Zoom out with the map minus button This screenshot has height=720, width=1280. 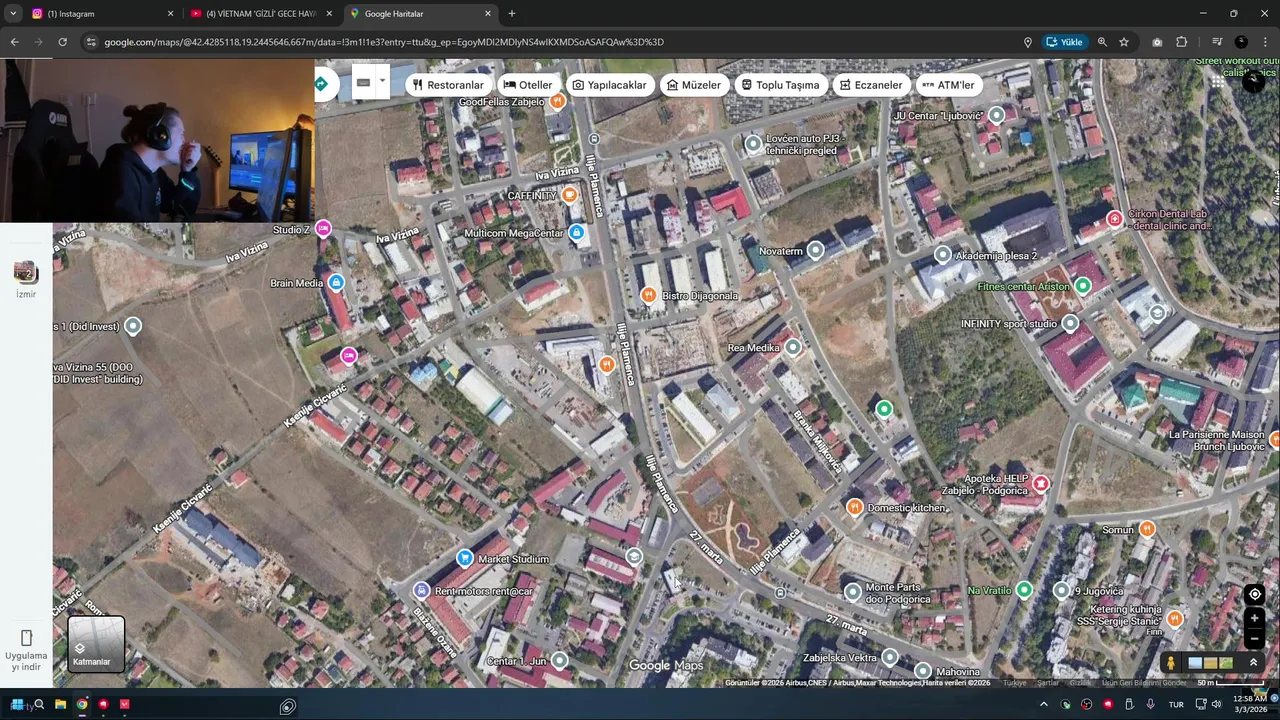pyautogui.click(x=1254, y=639)
